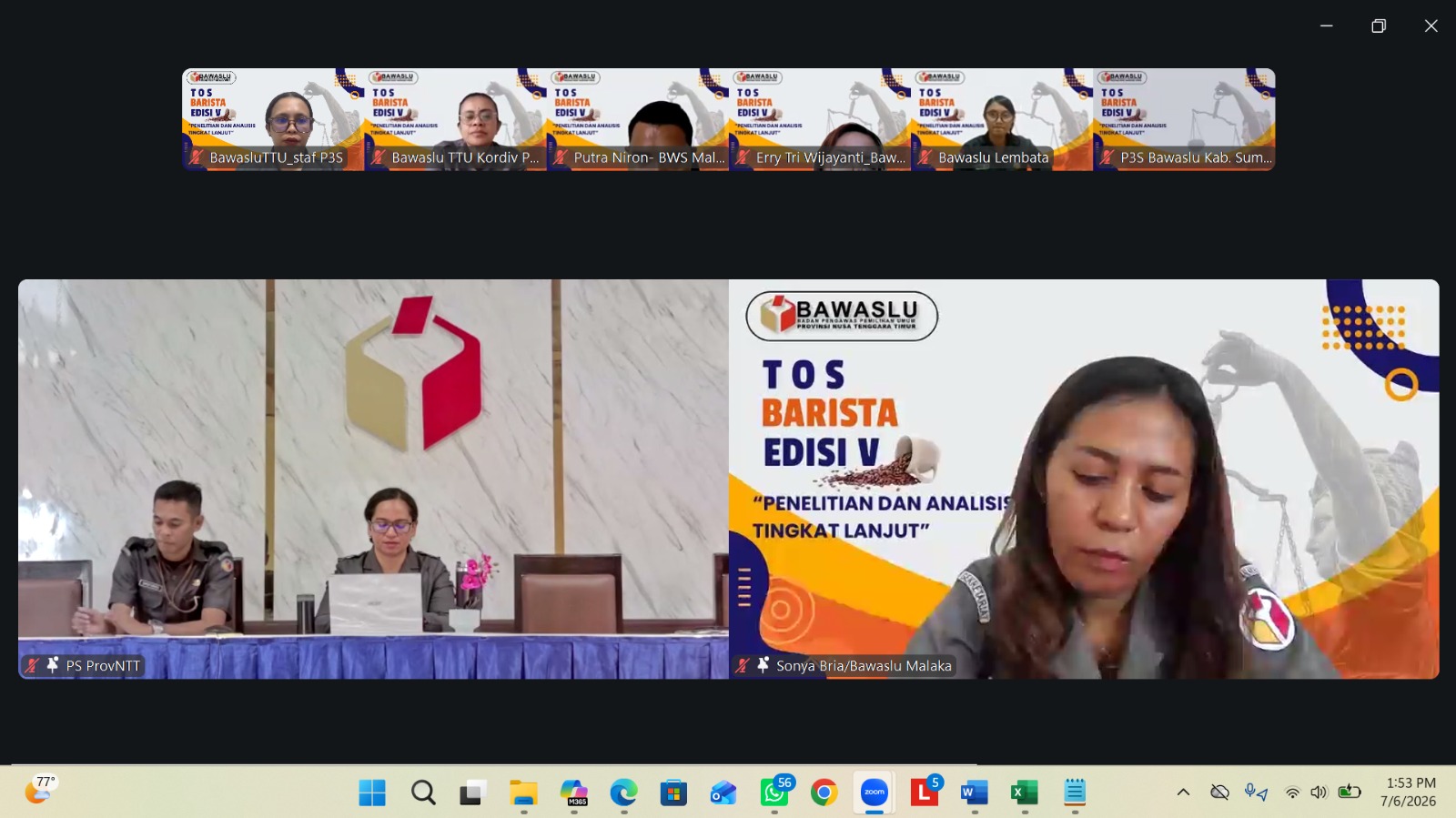Open Task View on the taskbar
Image resolution: width=1456 pixels, height=818 pixels.
coord(472,793)
